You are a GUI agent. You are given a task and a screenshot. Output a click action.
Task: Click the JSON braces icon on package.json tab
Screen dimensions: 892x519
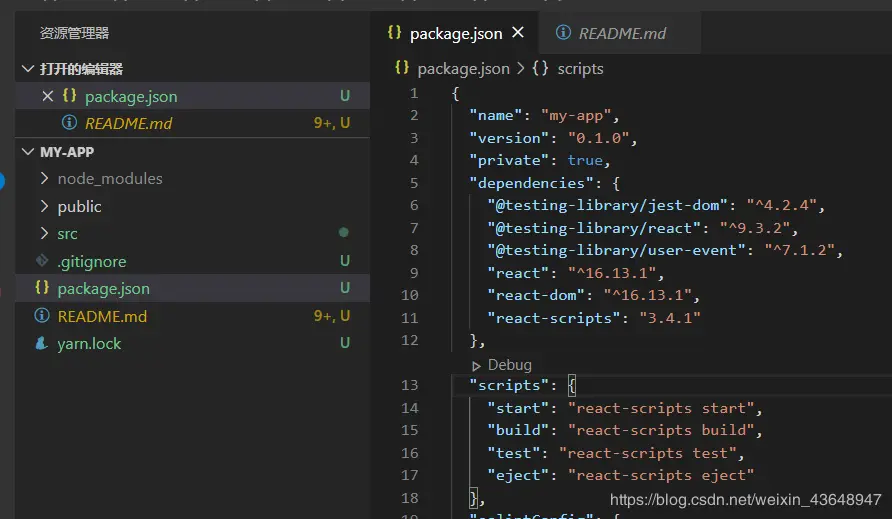(394, 32)
